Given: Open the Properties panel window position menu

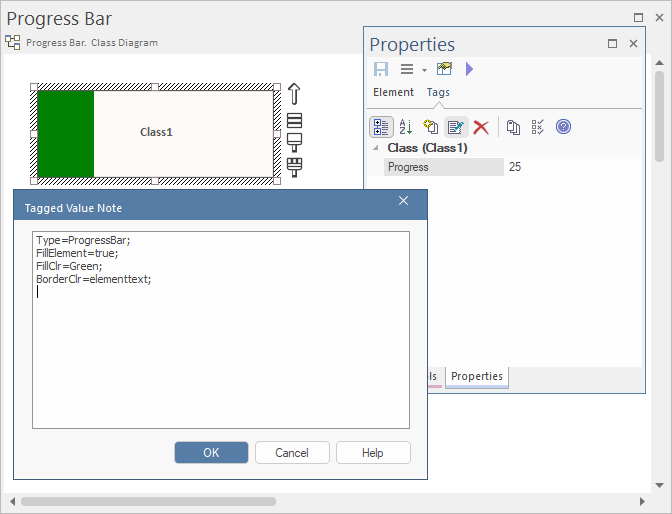Looking at the screenshot, I should pyautogui.click(x=613, y=44).
